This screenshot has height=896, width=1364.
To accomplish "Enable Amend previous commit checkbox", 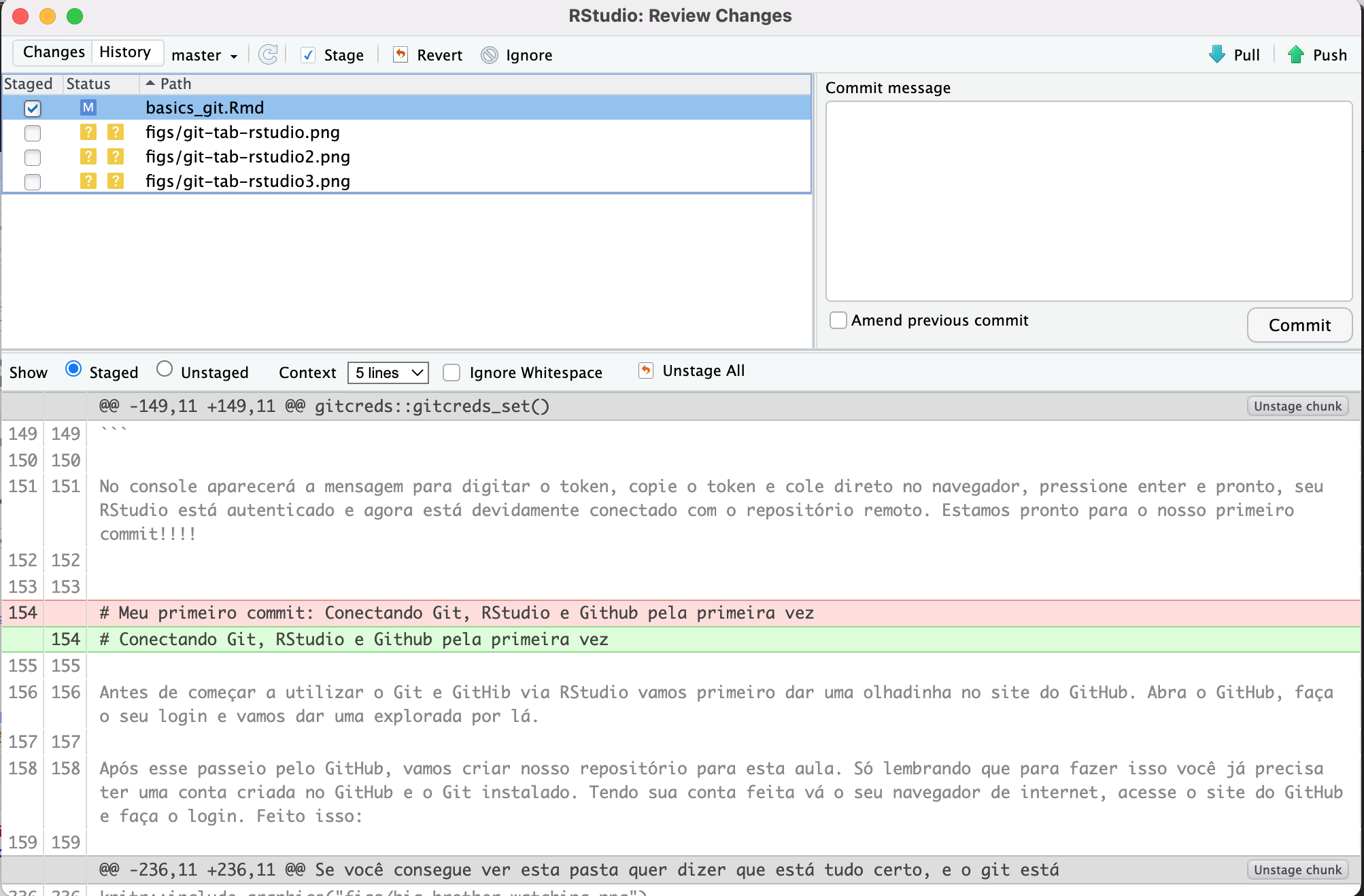I will [838, 320].
